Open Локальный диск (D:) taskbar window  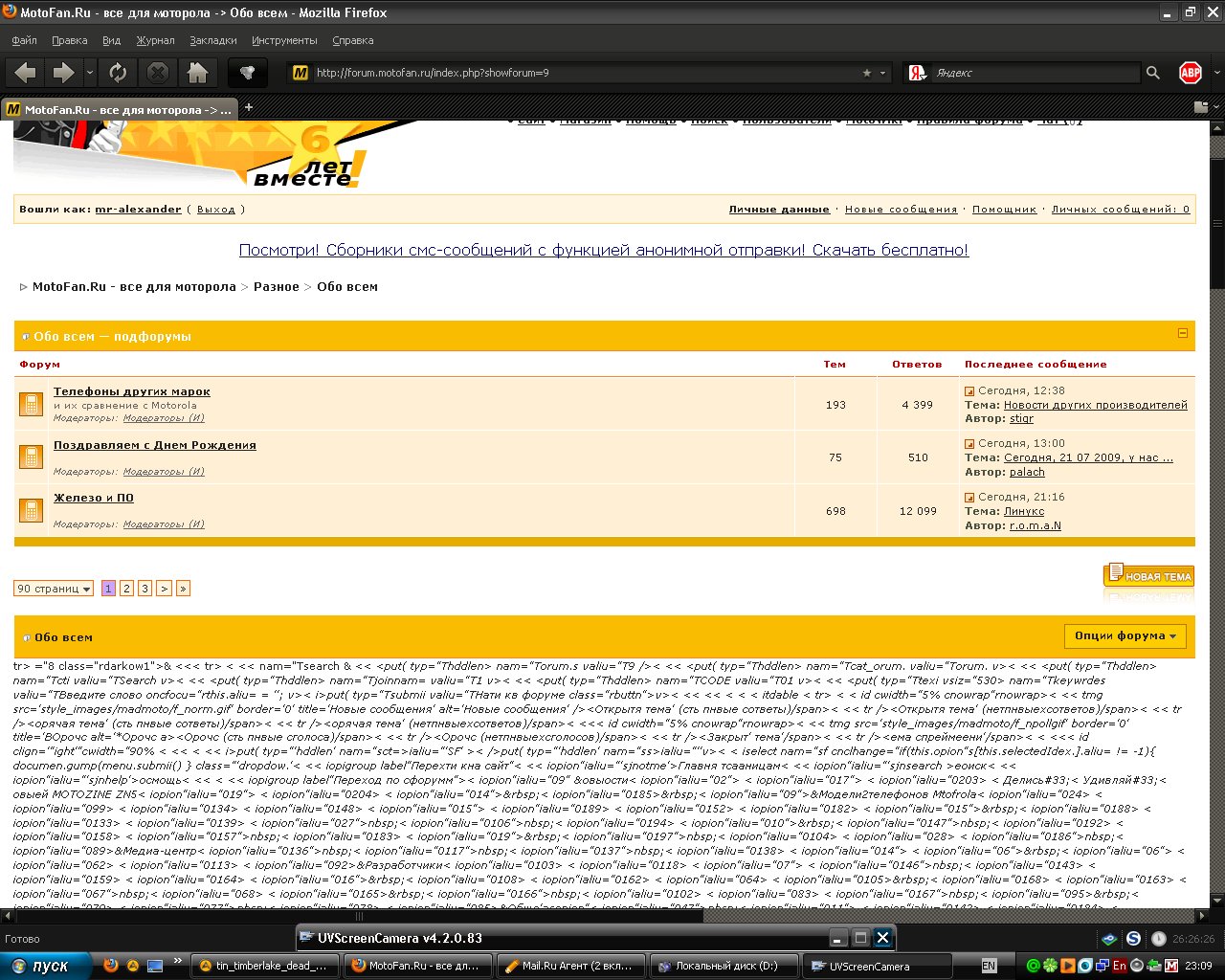[x=724, y=966]
